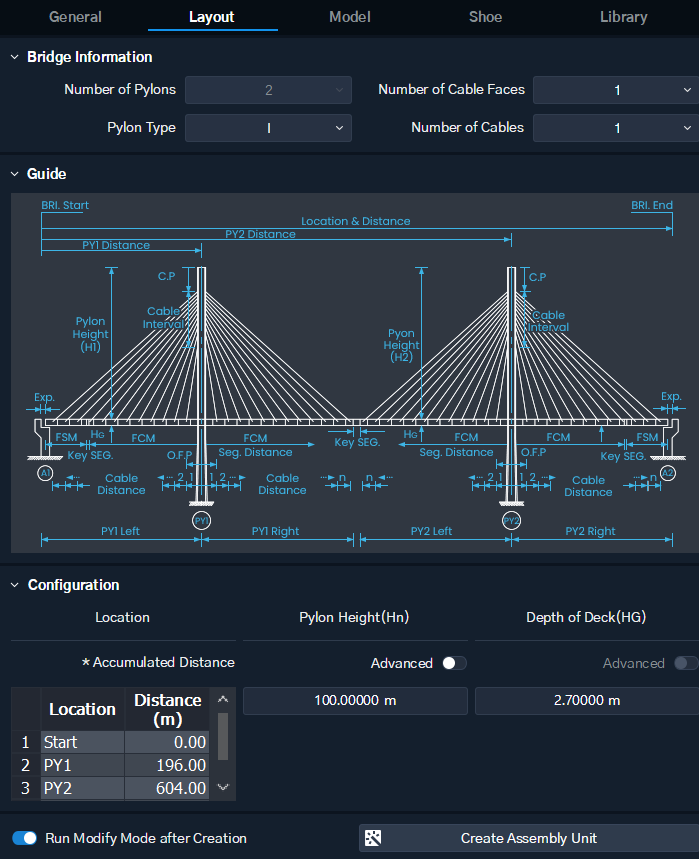The width and height of the screenshot is (699, 859).
Task: Disable Run Modify Mode after Creation
Action: pyautogui.click(x=25, y=838)
